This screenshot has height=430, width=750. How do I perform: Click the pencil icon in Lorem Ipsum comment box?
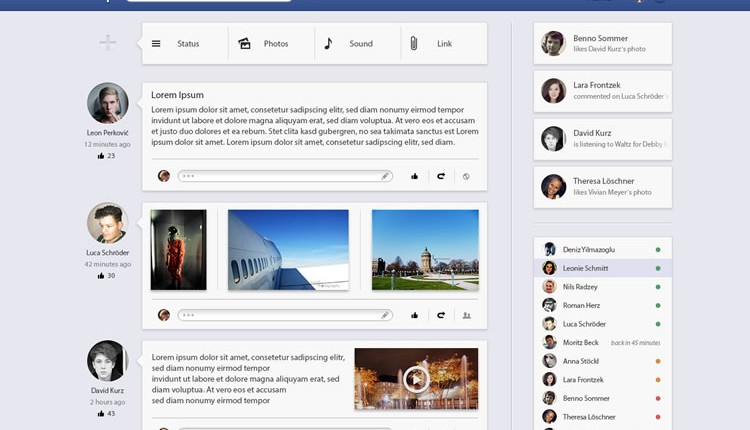[385, 176]
